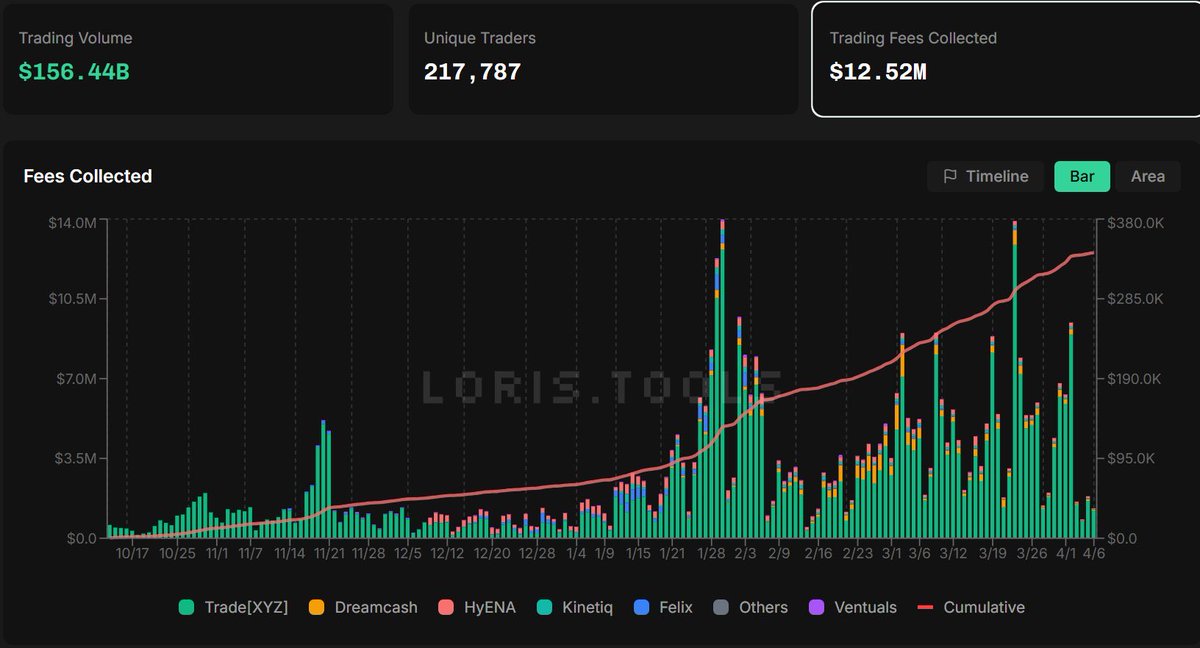Image resolution: width=1200 pixels, height=648 pixels.
Task: Click the orange Dreamcash legend swatch
Action: 315,607
